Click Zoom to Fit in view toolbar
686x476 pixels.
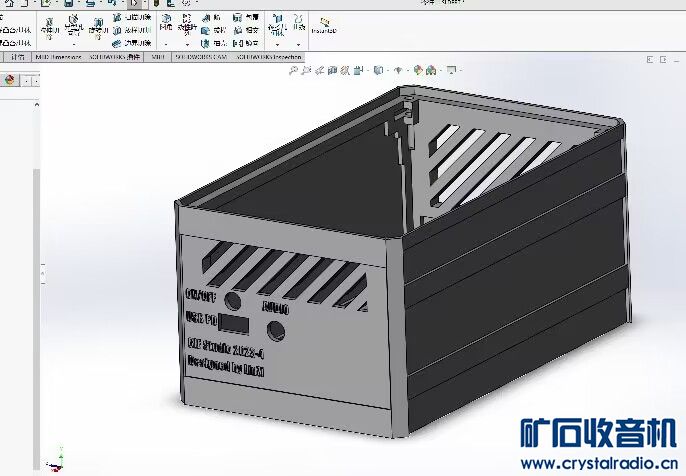[293, 70]
